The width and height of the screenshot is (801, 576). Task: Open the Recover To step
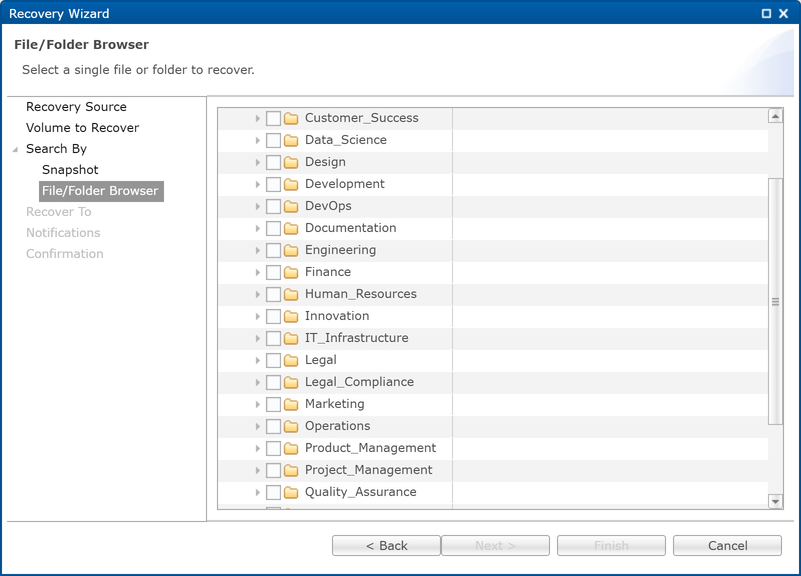tap(59, 211)
